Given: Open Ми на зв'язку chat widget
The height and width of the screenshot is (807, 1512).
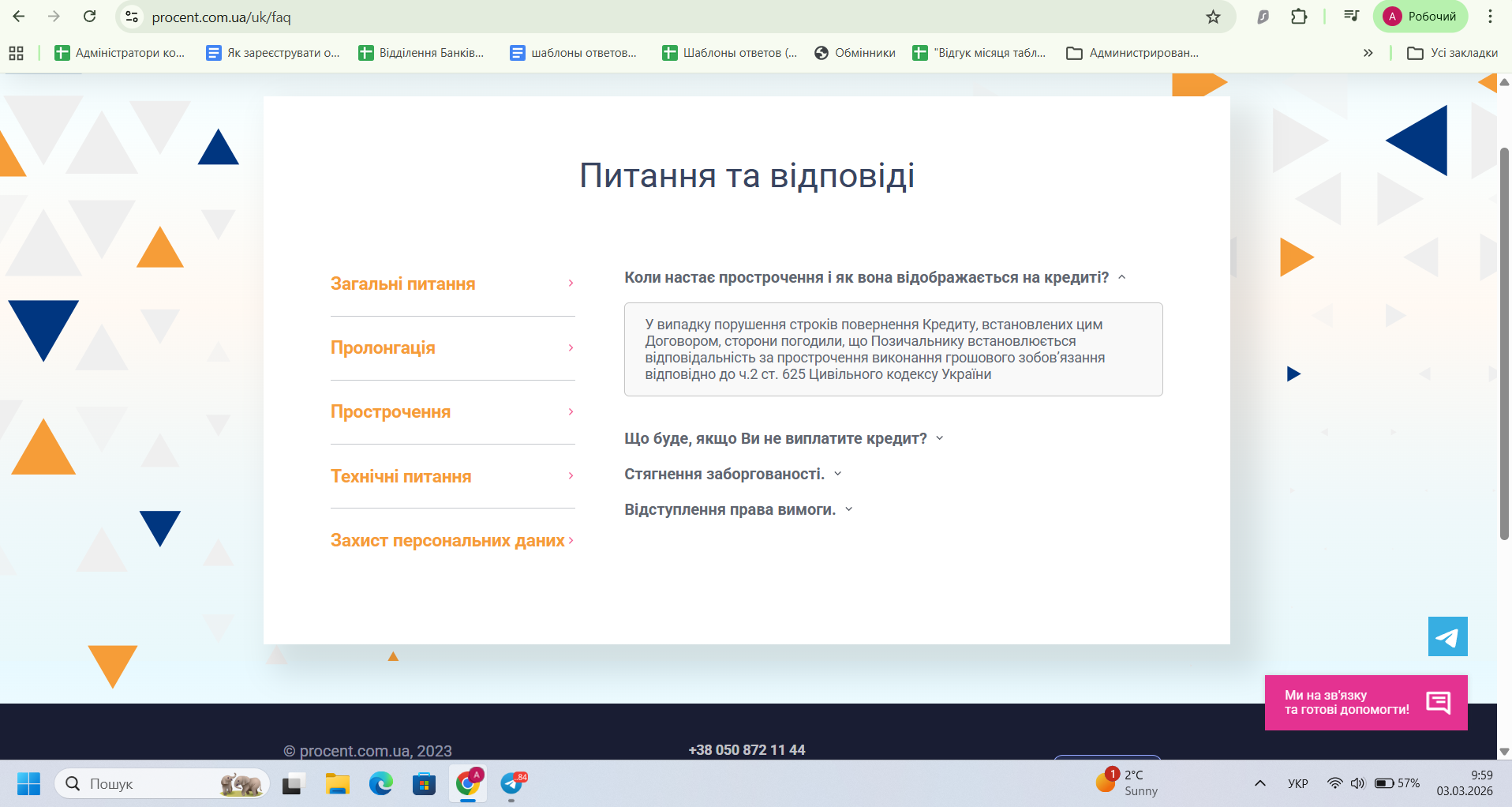Looking at the screenshot, I should [x=1366, y=703].
